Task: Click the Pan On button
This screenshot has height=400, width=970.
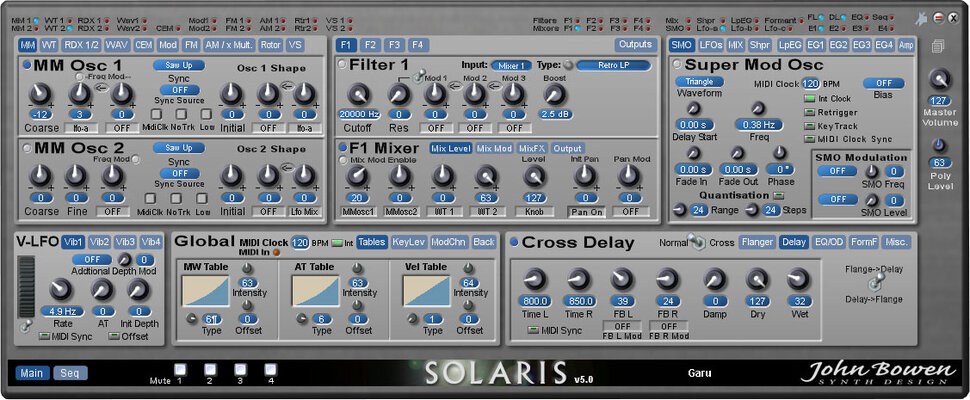Action: pos(586,211)
